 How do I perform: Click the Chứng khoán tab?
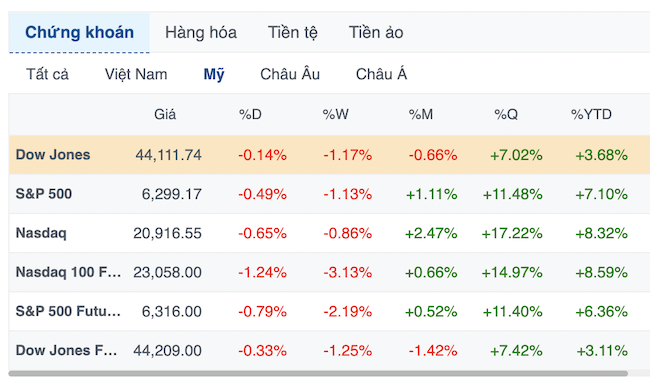click(79, 32)
